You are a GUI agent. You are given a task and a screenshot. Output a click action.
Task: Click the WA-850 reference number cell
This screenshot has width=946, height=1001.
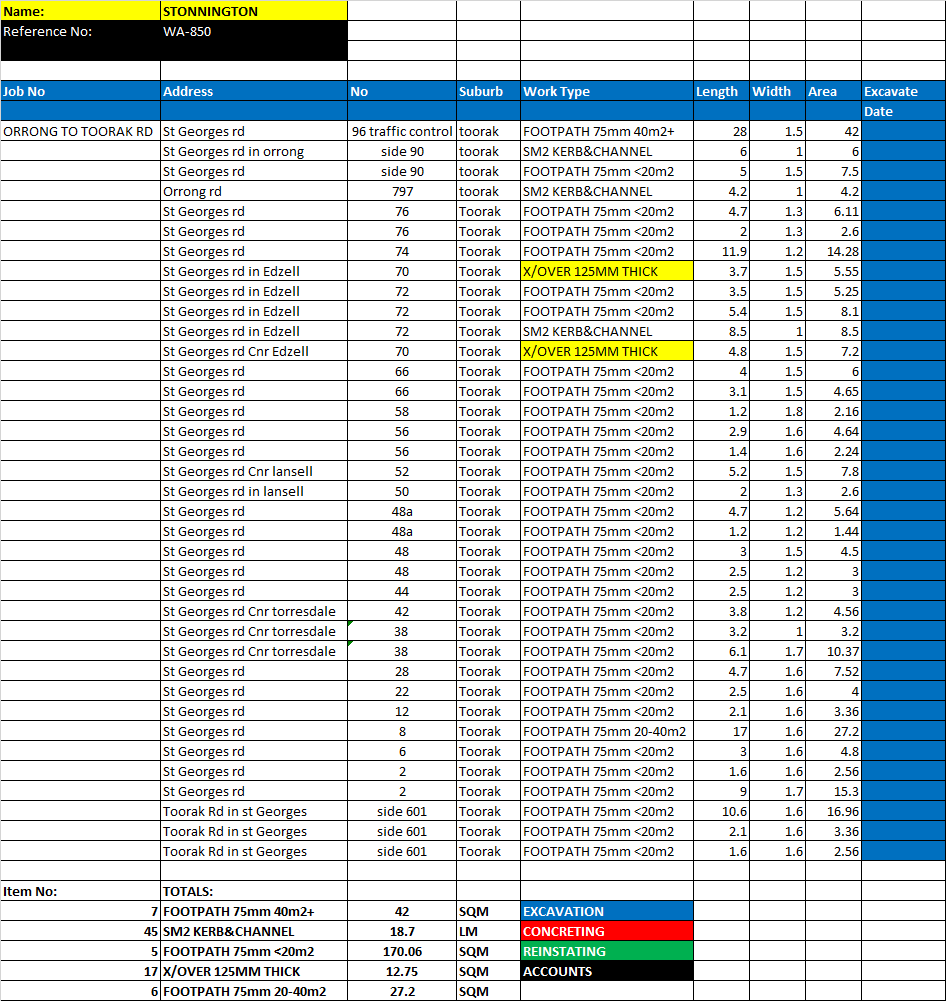(253, 31)
